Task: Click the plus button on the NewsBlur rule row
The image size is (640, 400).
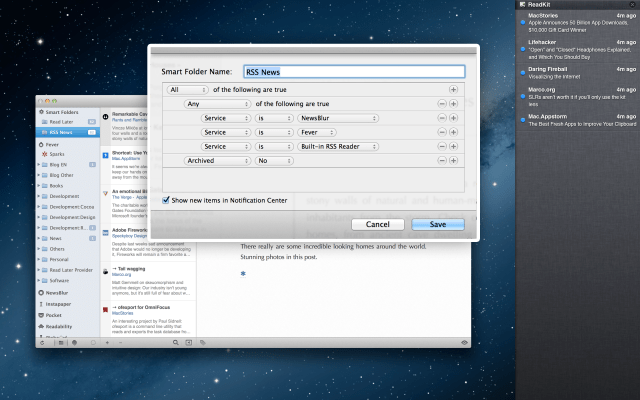Action: coord(453,118)
